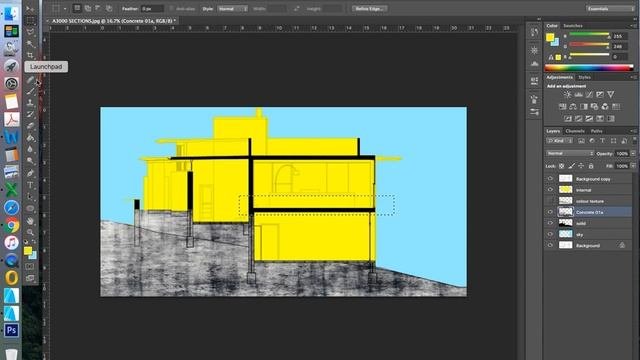Click the Refine Edge button
Image resolution: width=640 pixels, height=360 pixels.
(x=369, y=9)
